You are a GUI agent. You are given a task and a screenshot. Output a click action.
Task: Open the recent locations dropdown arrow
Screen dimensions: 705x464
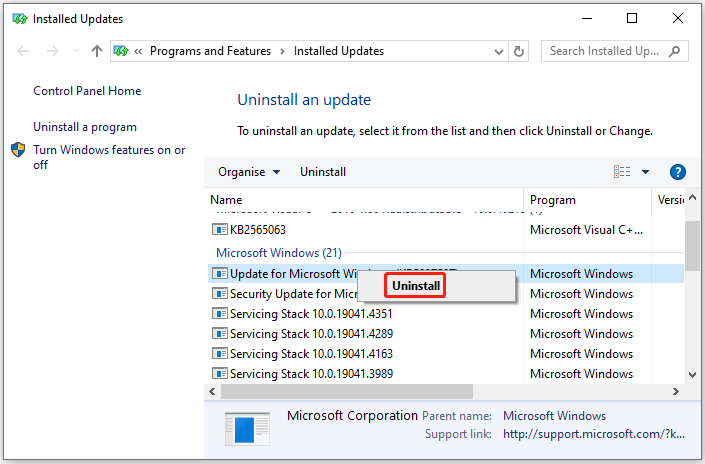click(76, 50)
